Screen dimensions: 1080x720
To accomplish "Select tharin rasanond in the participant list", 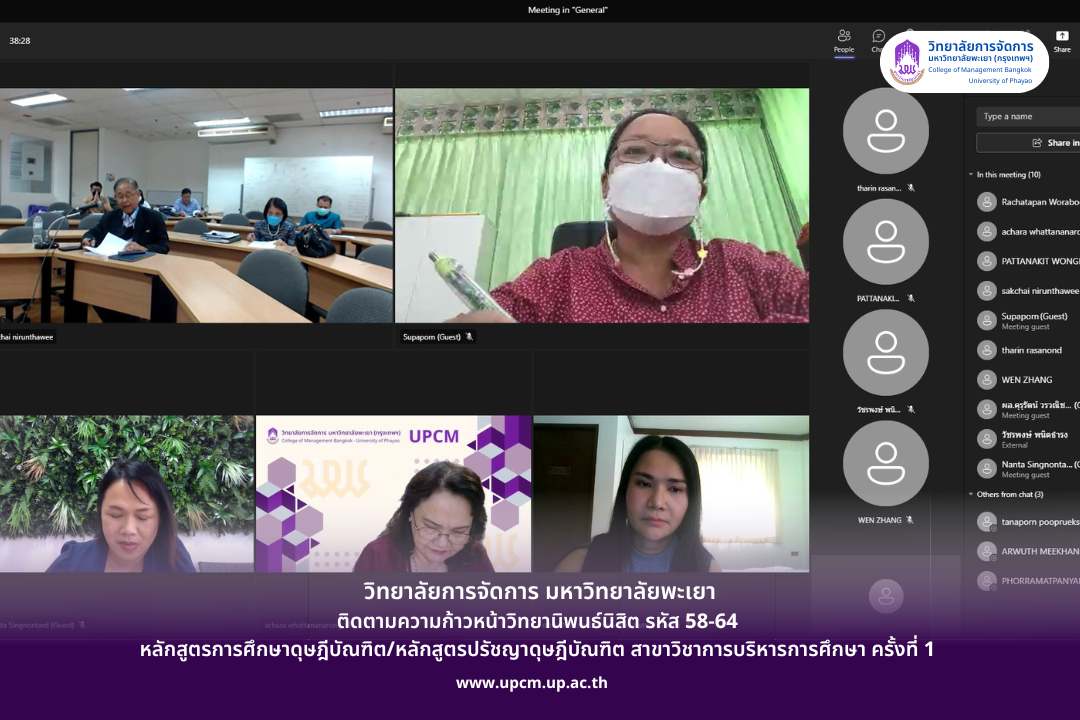I will pyautogui.click(x=1031, y=350).
